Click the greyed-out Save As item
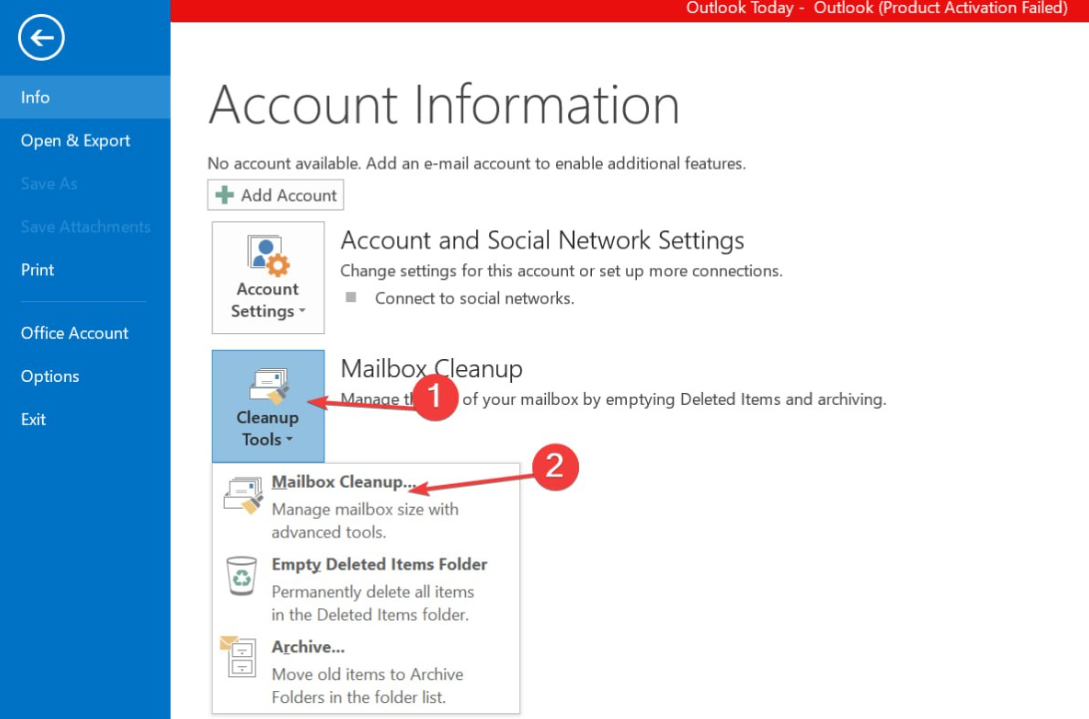 49,183
